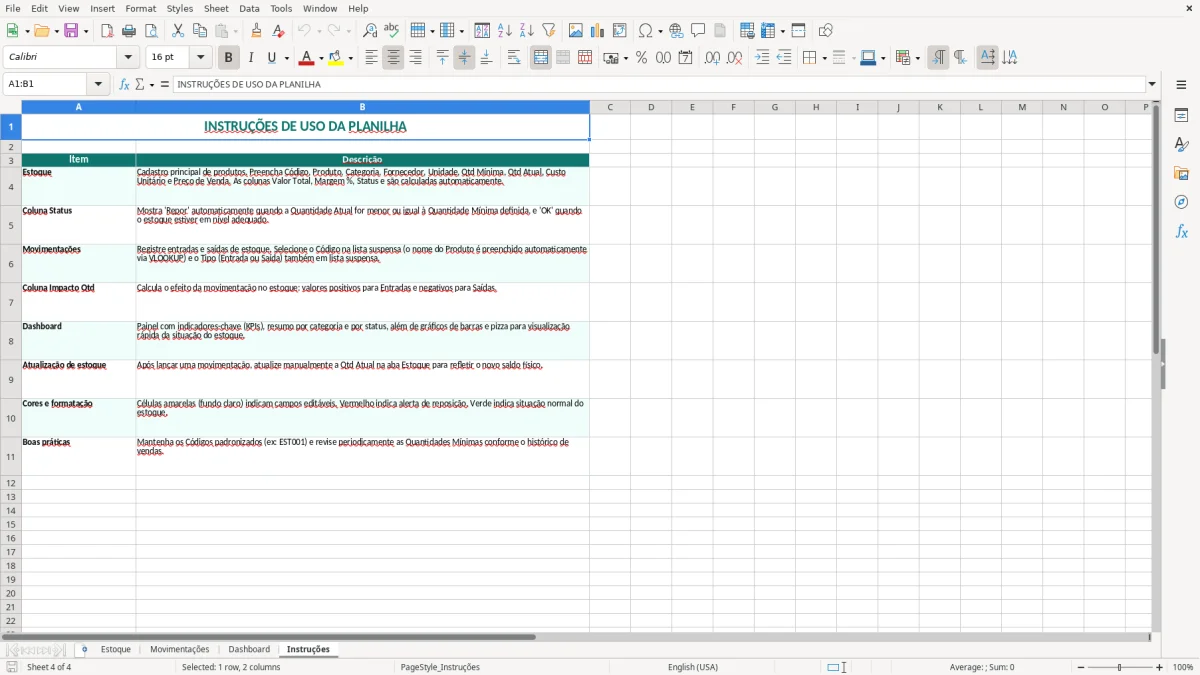Insert a pivot table
Viewport: 1200px width, 675px height.
pos(620,31)
